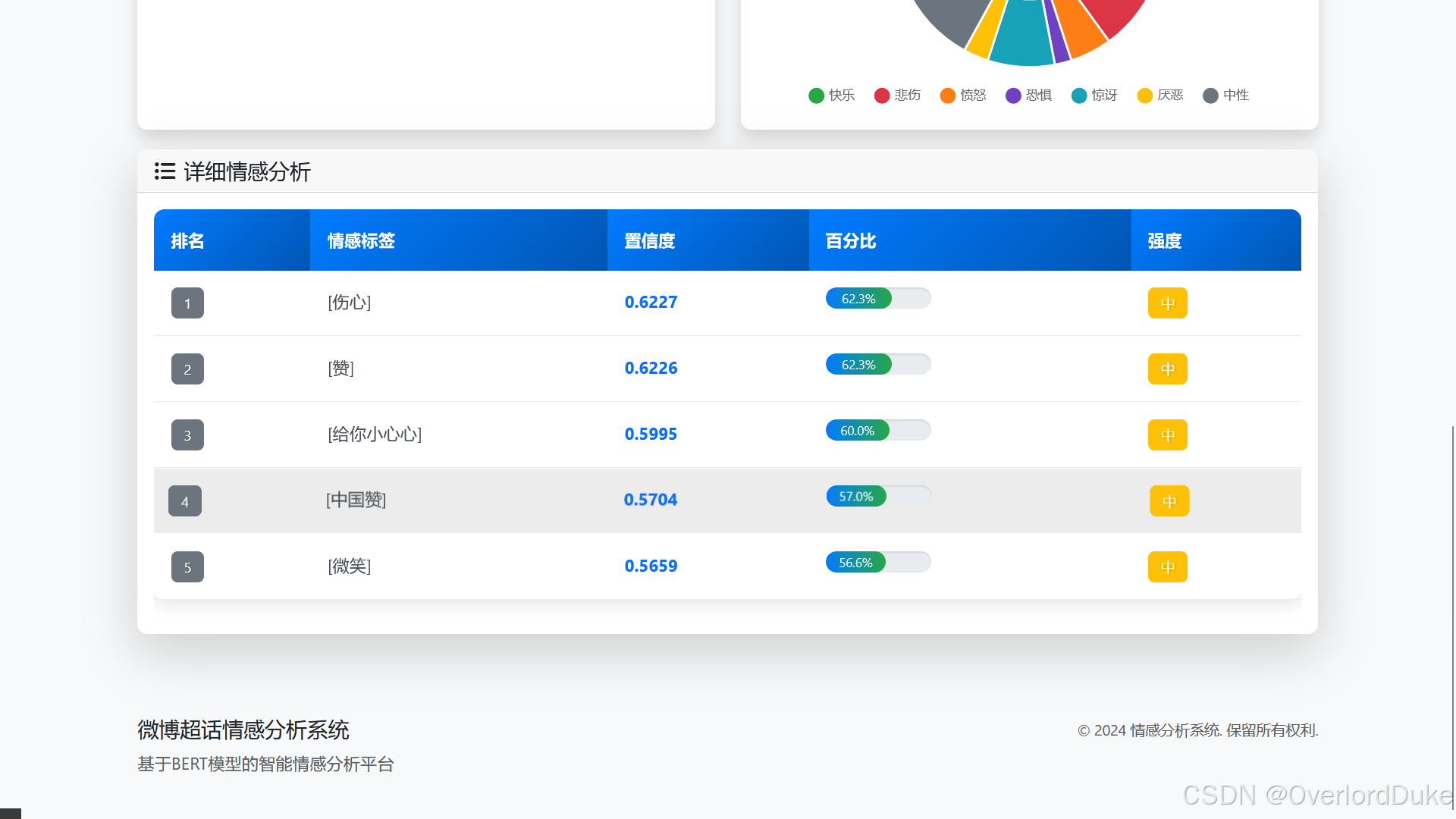The width and height of the screenshot is (1456, 819).
Task: Select the [中国赞] emotion label
Action: point(356,500)
